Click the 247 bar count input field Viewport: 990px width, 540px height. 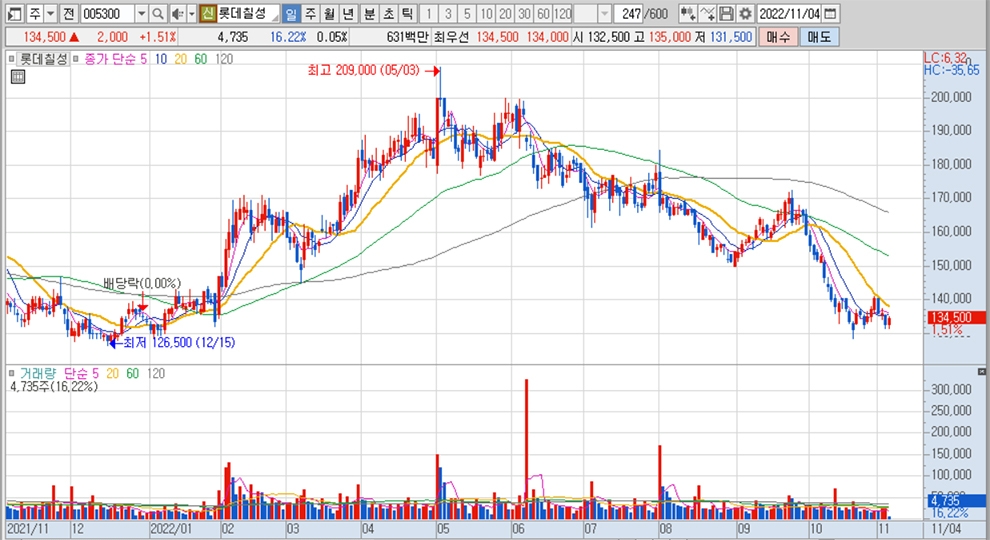(631, 14)
